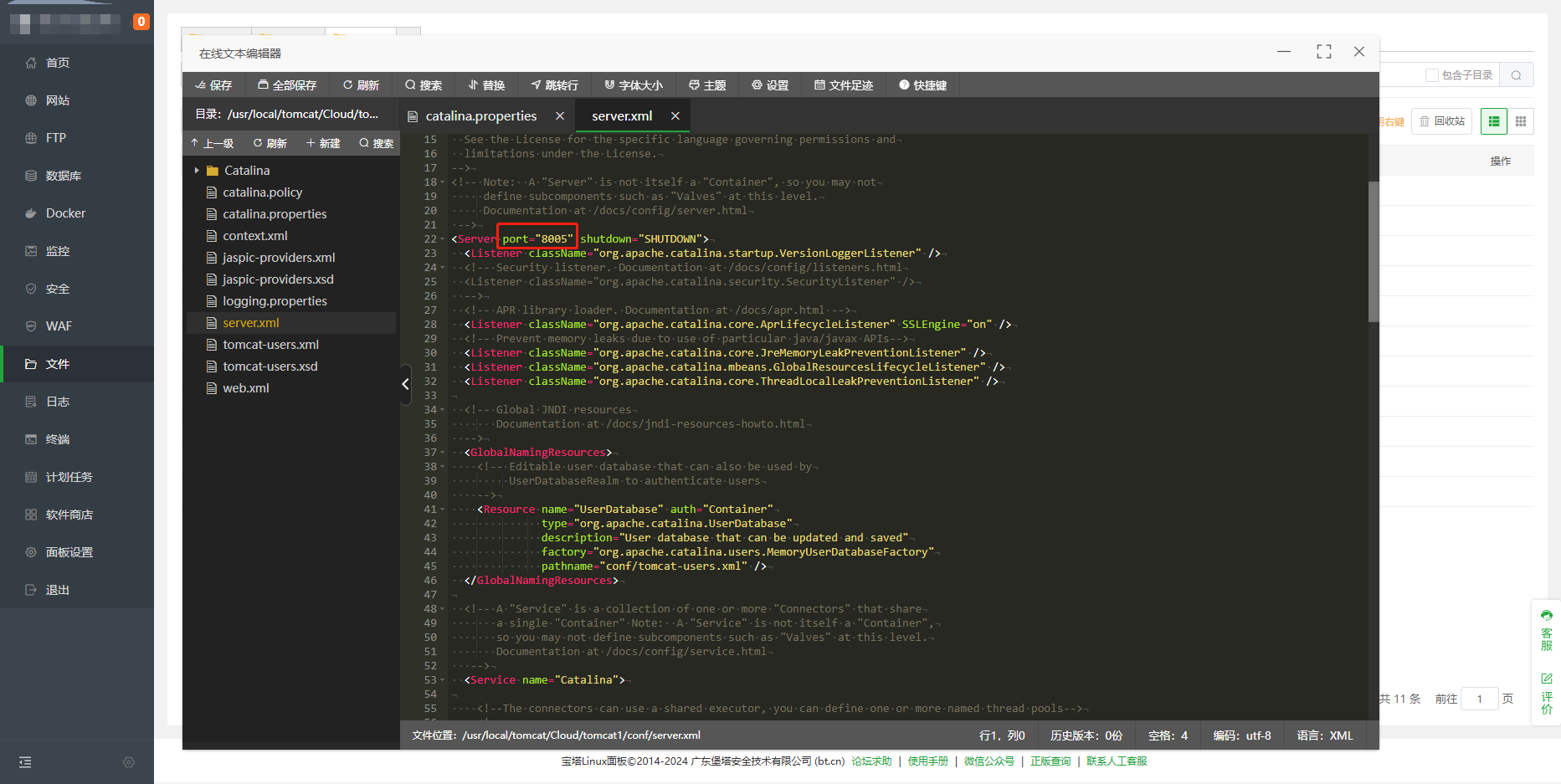Click the Save icon in editor toolbar
Viewport: 1561px width, 784px height.
pos(201,85)
